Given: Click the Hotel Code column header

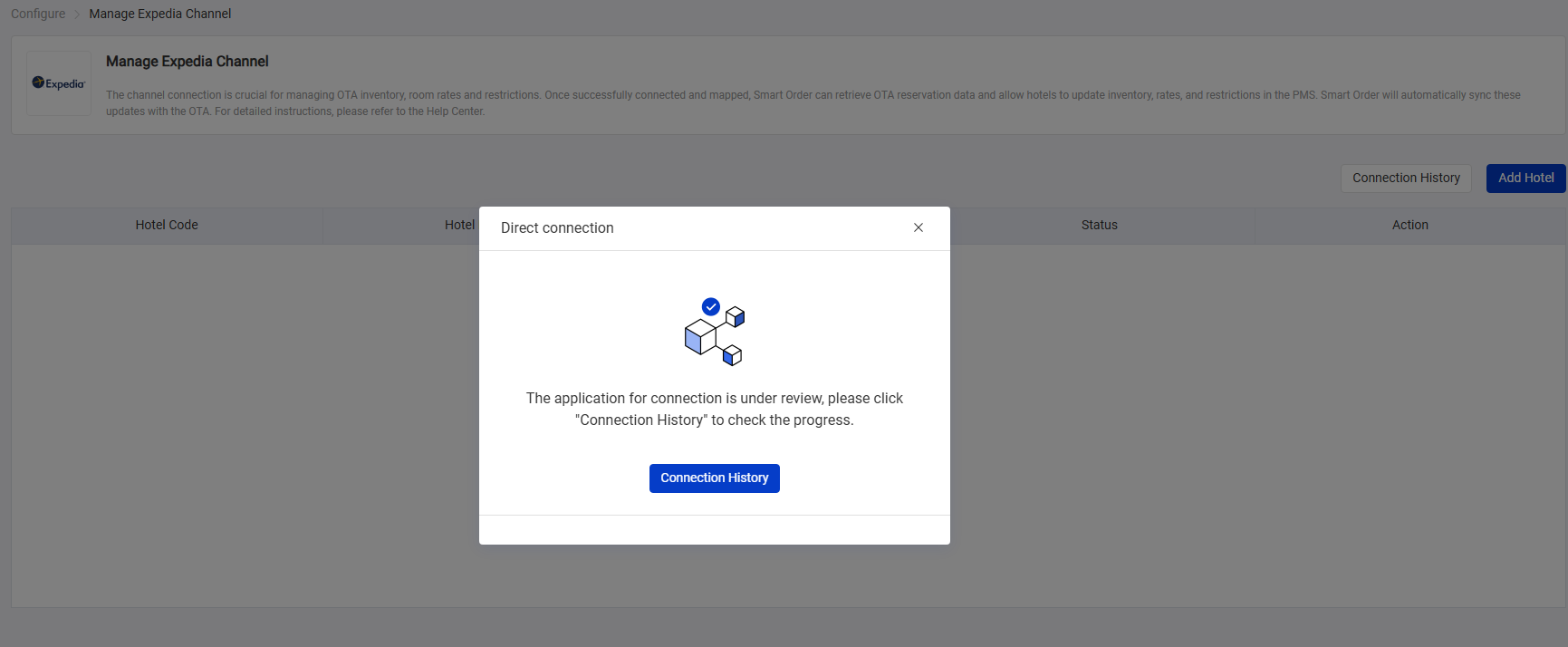Looking at the screenshot, I should click(x=167, y=225).
